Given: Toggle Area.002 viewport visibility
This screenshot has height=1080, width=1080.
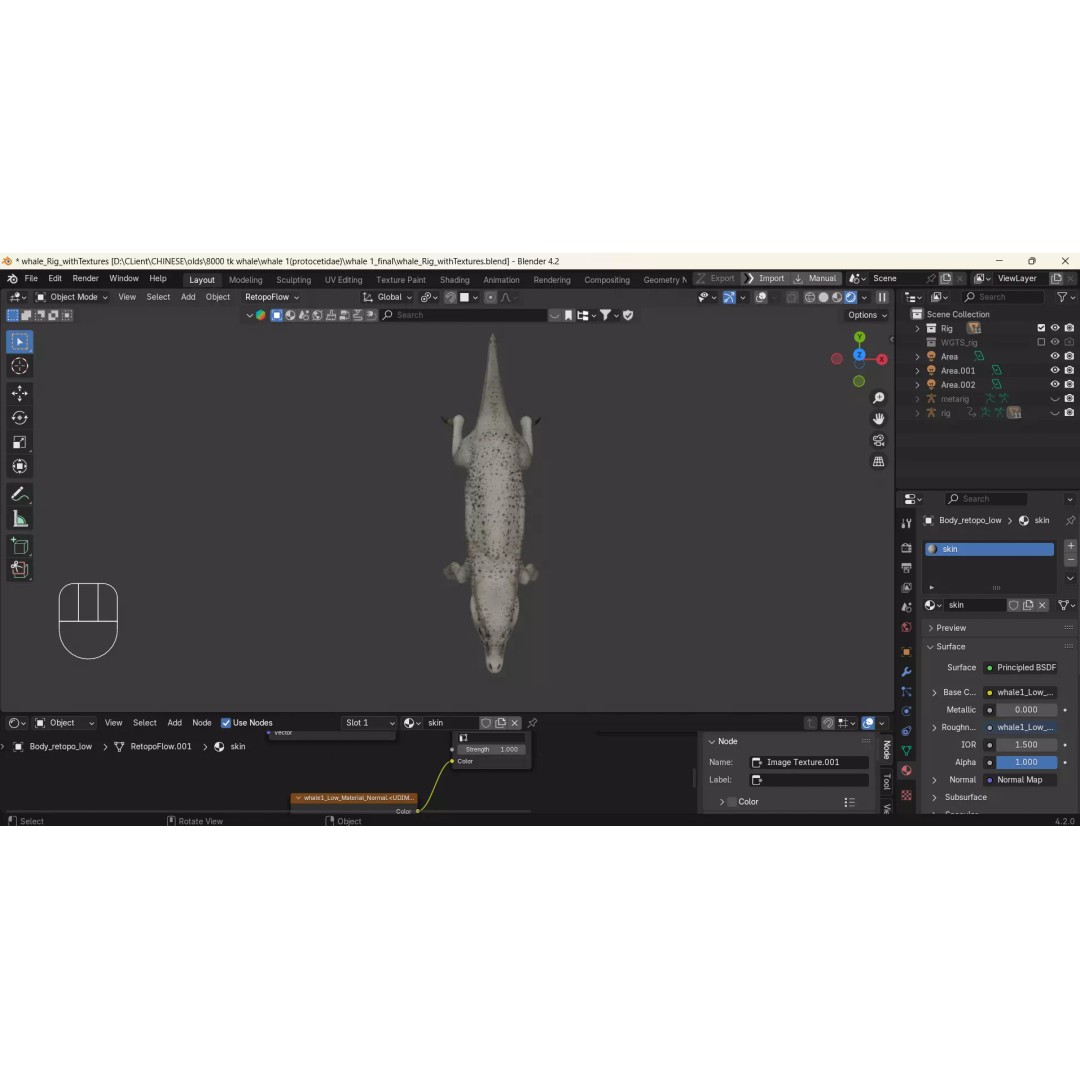Looking at the screenshot, I should [1055, 384].
